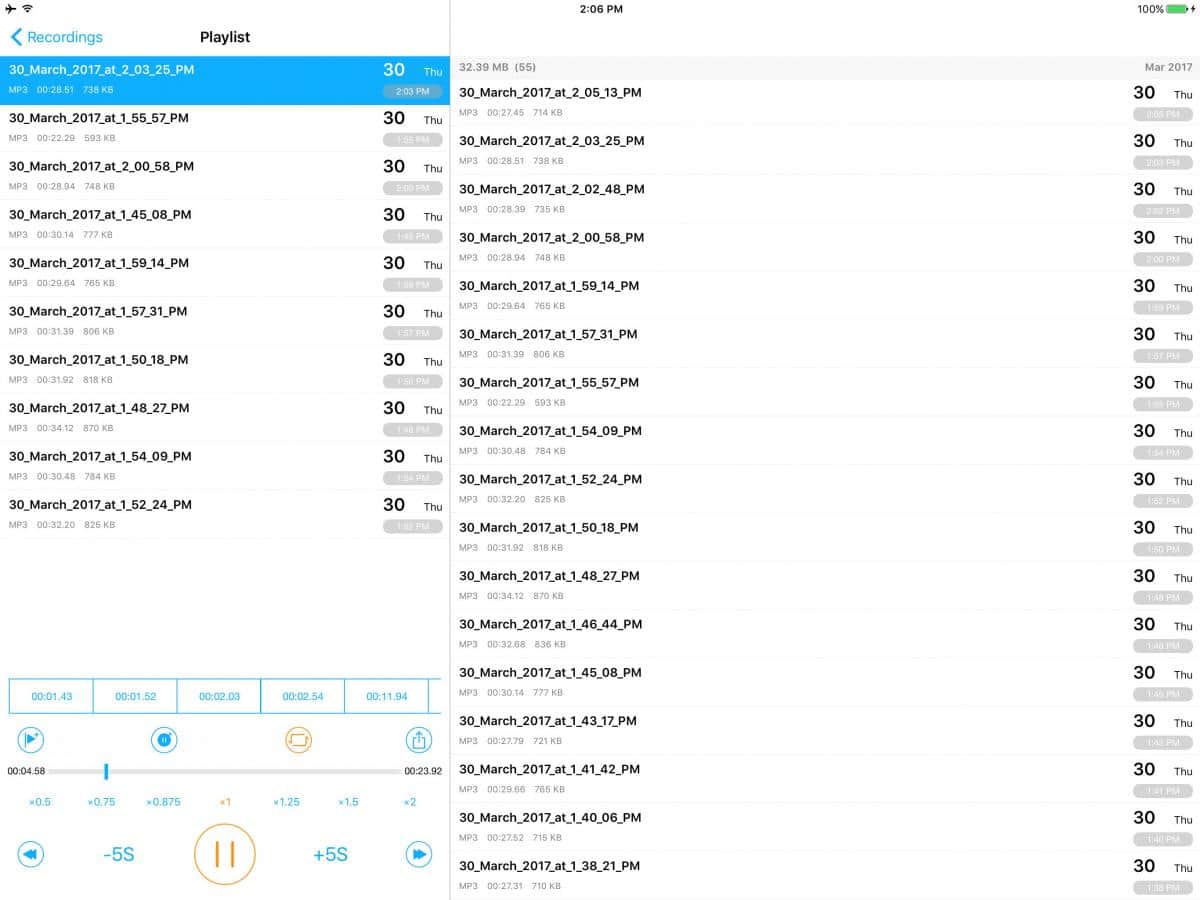Tap the blue timer icon above the scrubber
The height and width of the screenshot is (900, 1200).
click(x=164, y=740)
